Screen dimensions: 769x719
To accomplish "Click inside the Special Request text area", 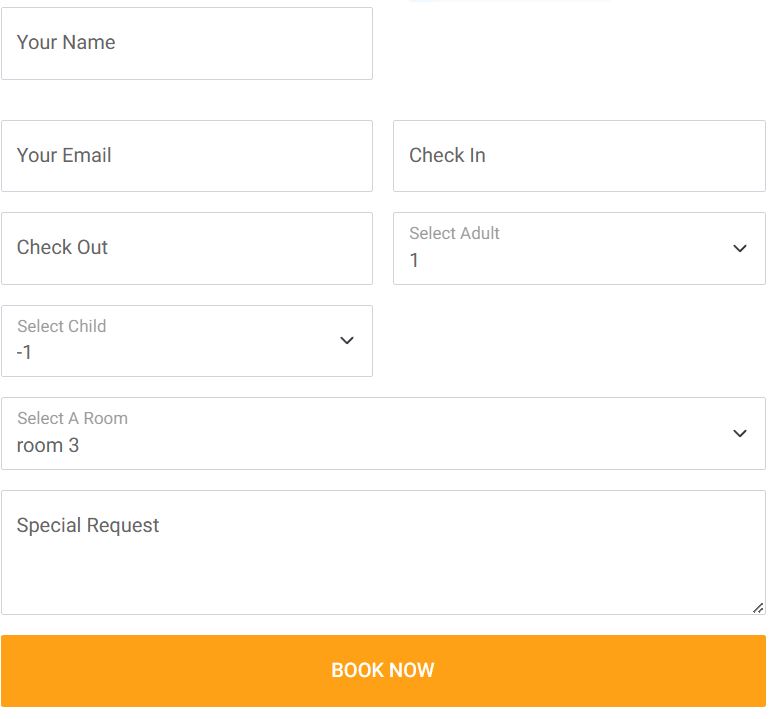I will click(x=383, y=552).
